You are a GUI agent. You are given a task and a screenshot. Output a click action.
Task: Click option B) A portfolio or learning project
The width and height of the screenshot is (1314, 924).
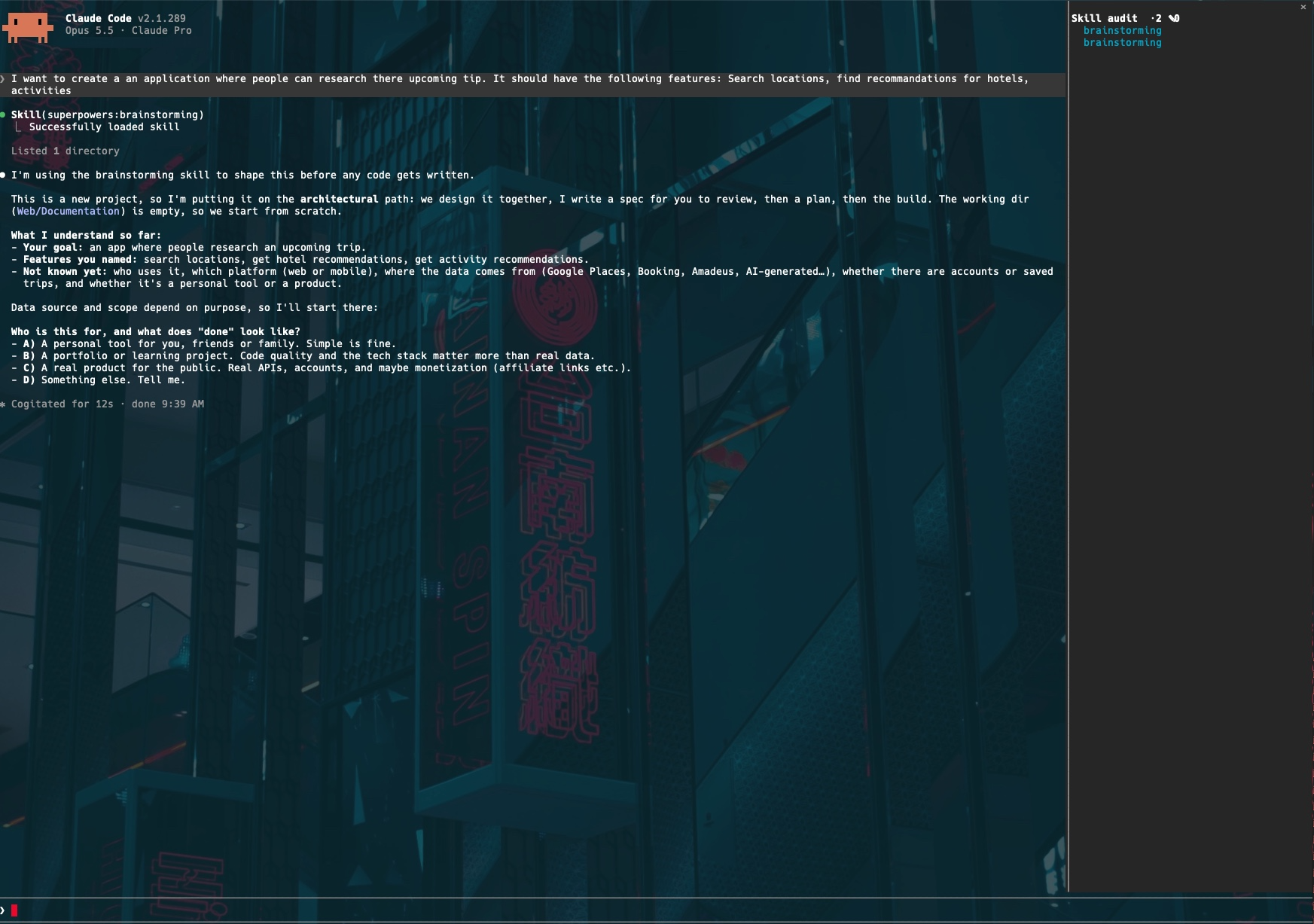point(303,355)
